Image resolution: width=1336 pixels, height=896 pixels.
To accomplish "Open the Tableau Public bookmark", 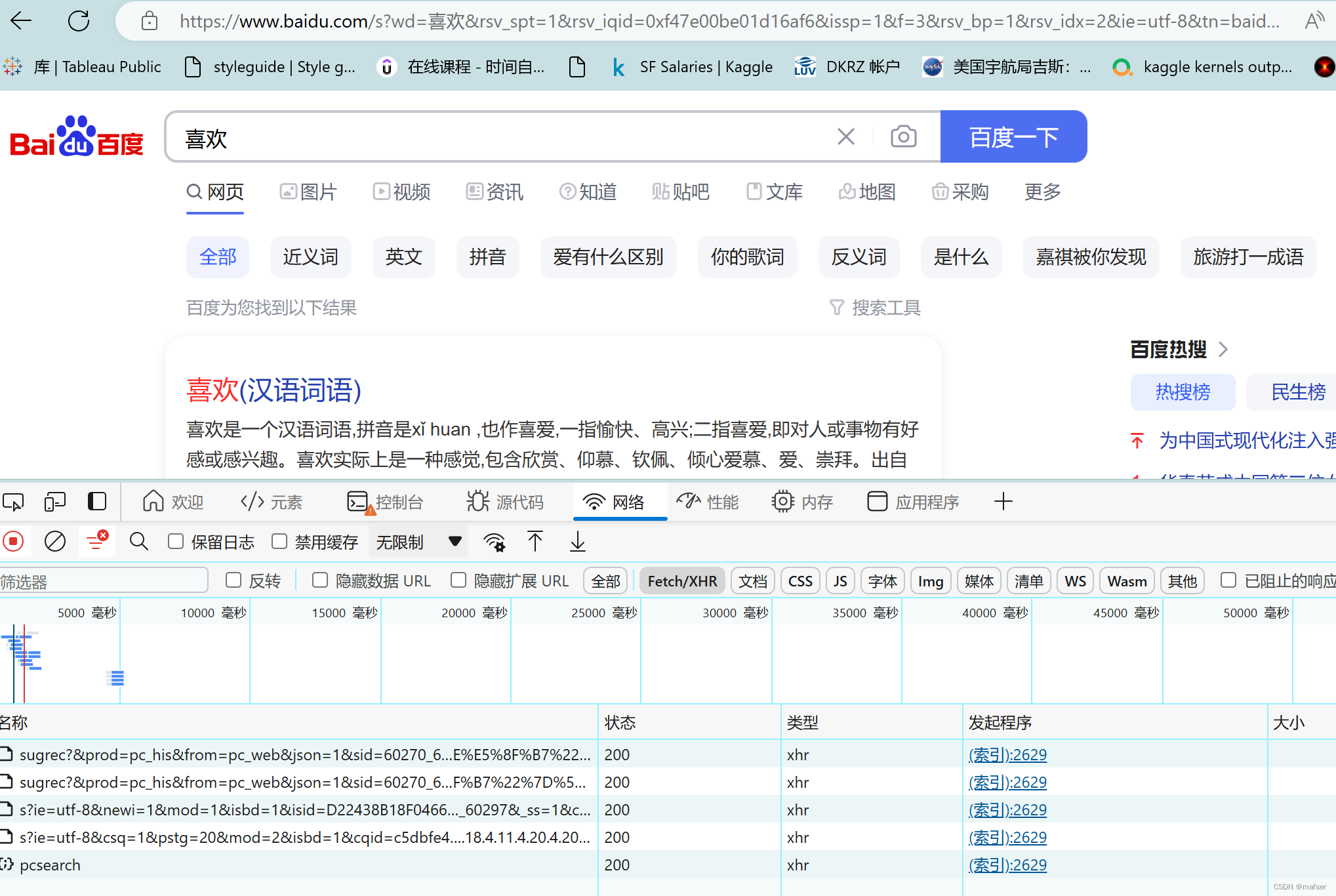I will pos(83,67).
